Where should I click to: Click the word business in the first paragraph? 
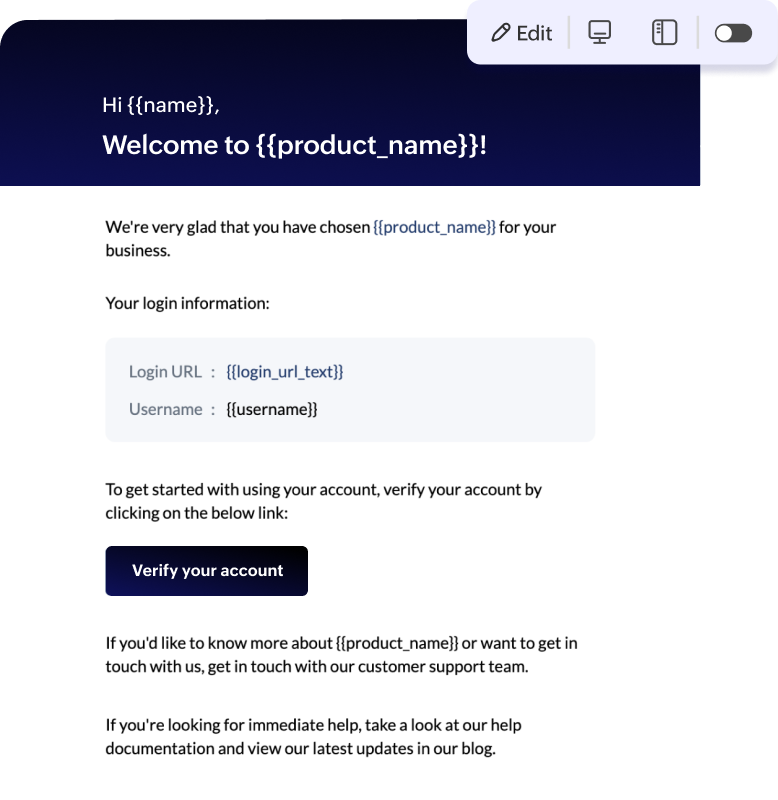click(x=137, y=250)
